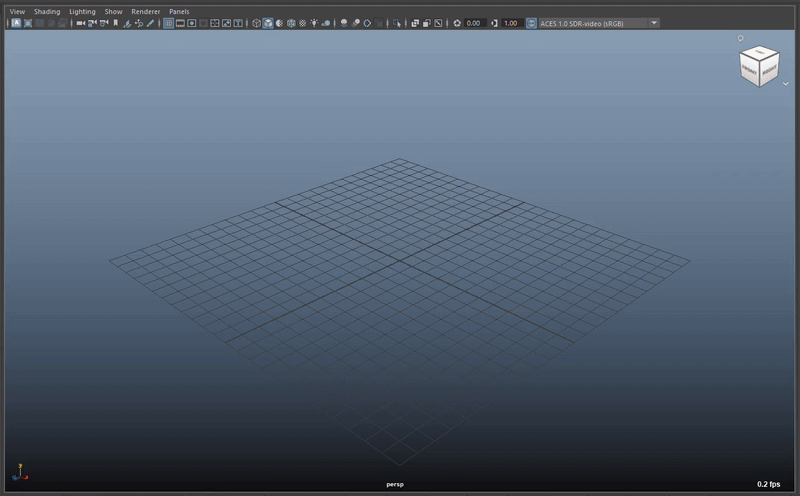800x496 pixels.
Task: Open the Lighting menu
Action: click(x=82, y=11)
